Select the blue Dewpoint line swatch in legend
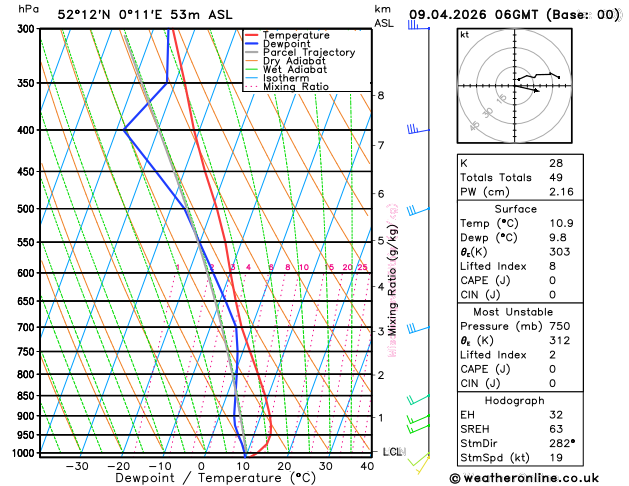This screenshot has height=486, width=629. pyautogui.click(x=252, y=44)
